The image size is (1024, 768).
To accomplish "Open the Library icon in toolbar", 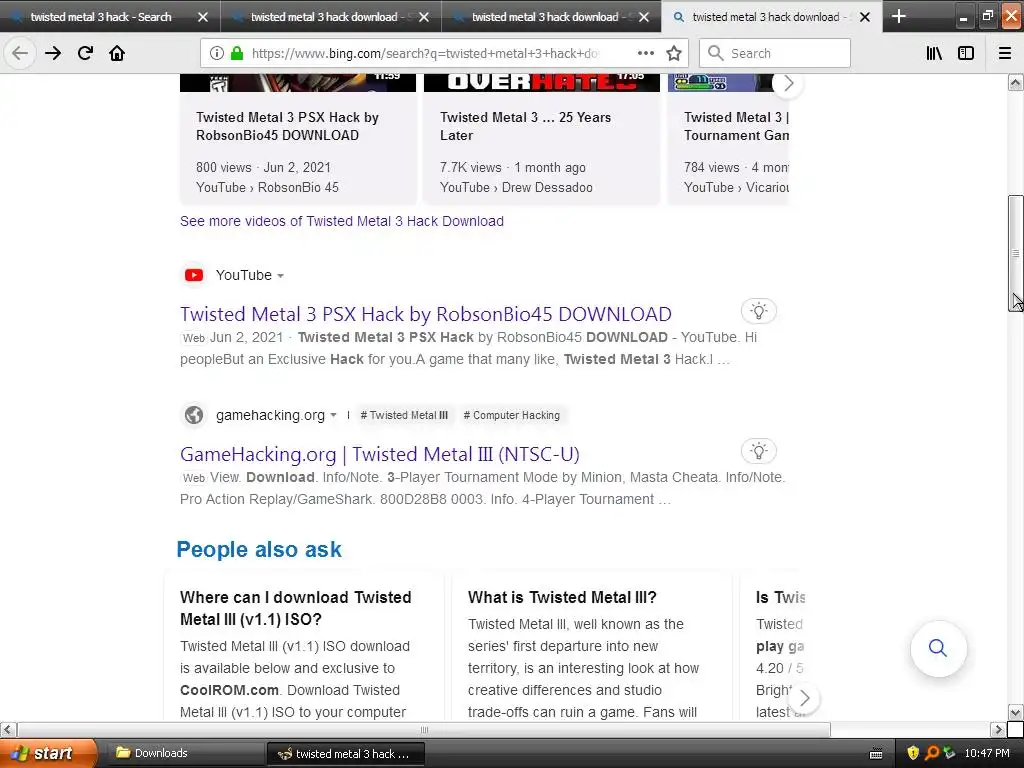I will tap(934, 54).
